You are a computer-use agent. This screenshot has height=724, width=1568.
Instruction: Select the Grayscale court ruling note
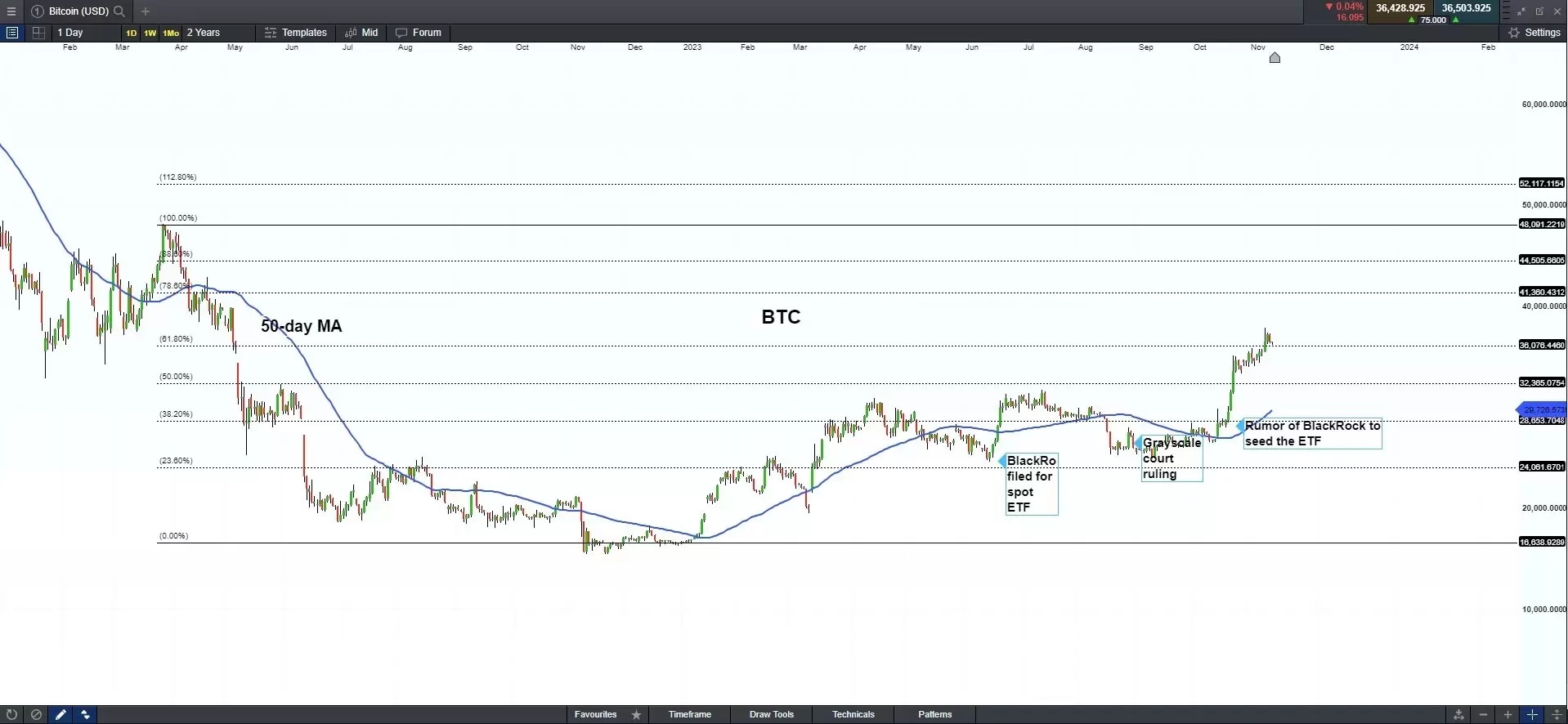[1172, 458]
